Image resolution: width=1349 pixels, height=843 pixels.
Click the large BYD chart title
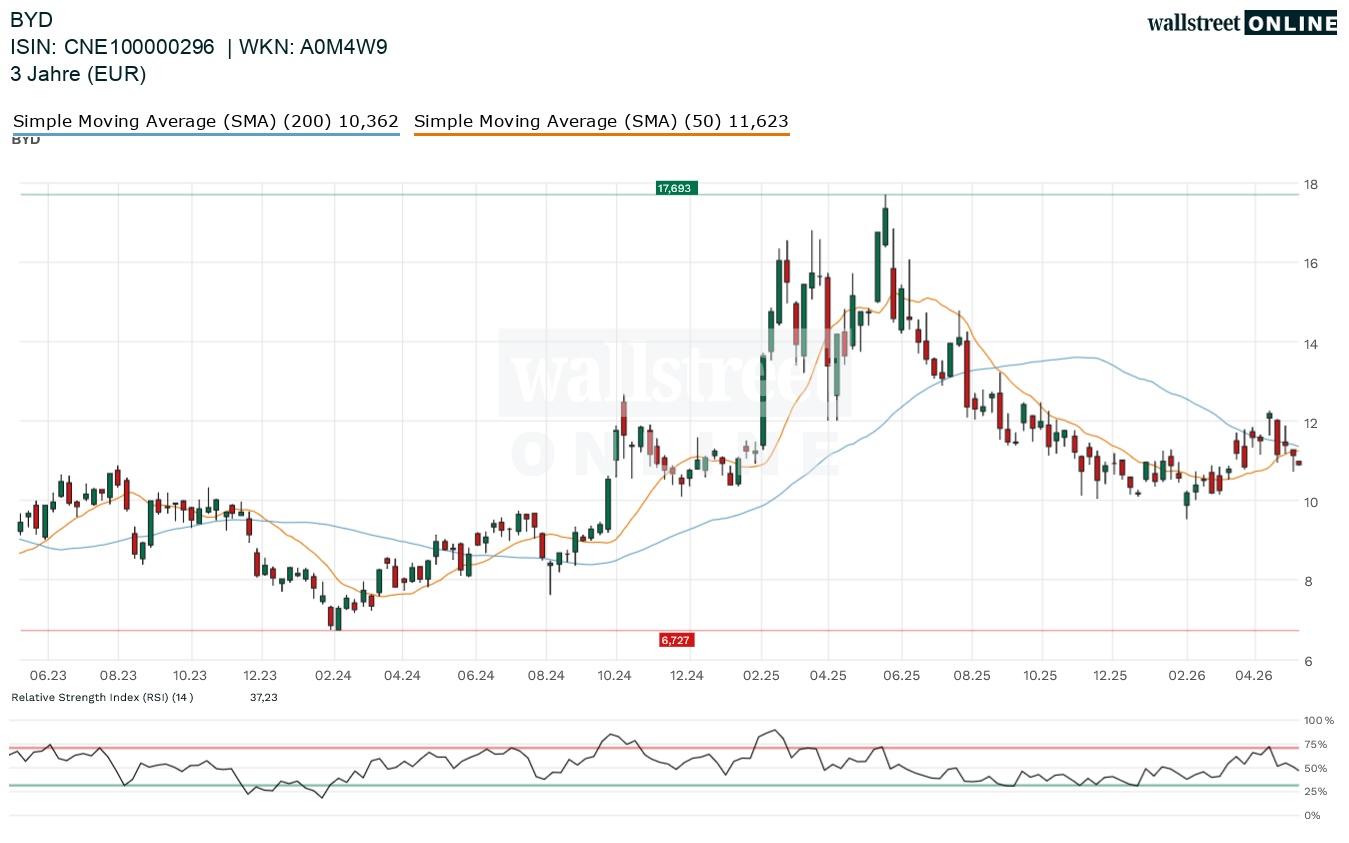32,20
